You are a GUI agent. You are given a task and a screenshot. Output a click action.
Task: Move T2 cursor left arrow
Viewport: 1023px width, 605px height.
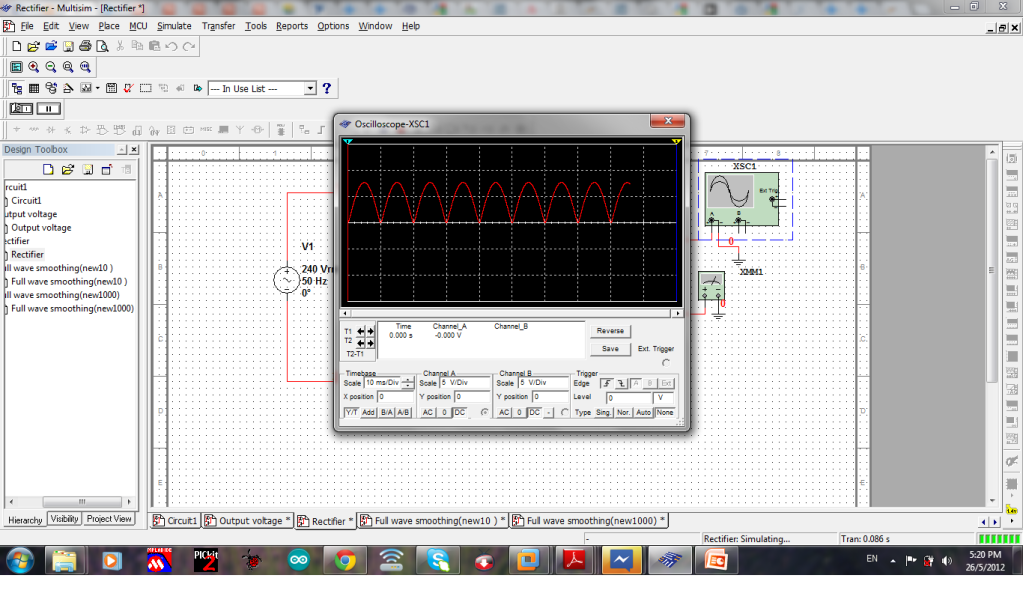point(360,343)
